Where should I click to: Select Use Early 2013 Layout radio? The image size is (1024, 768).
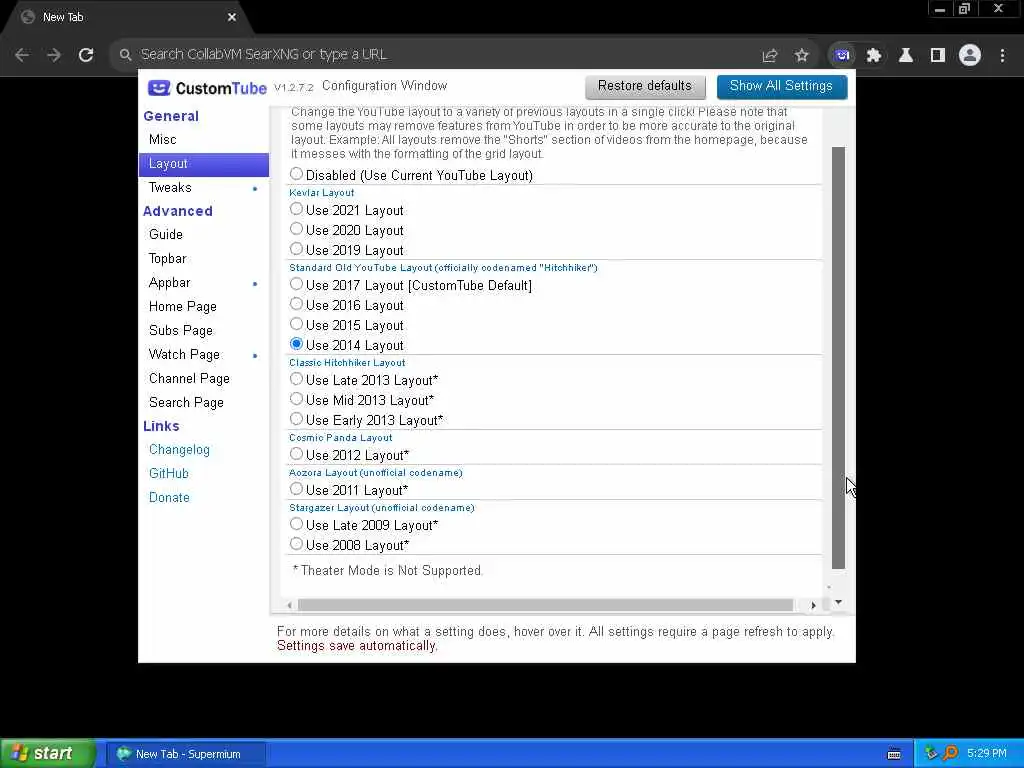[x=296, y=419]
